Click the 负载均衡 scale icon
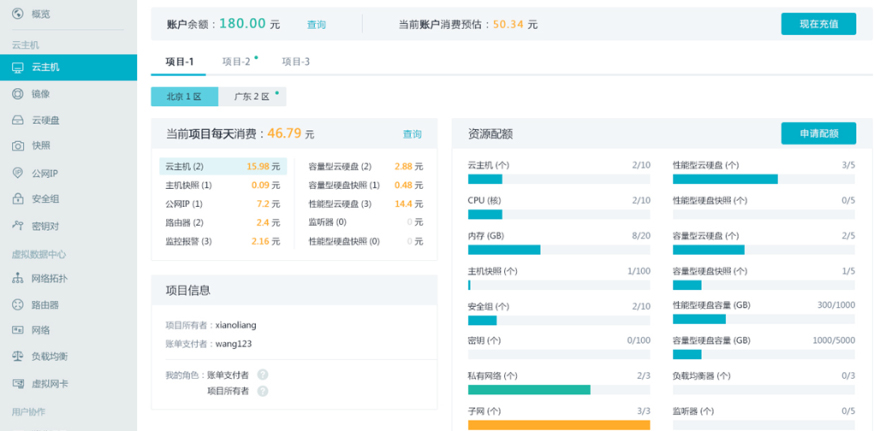874x431 pixels. click(x=17, y=356)
